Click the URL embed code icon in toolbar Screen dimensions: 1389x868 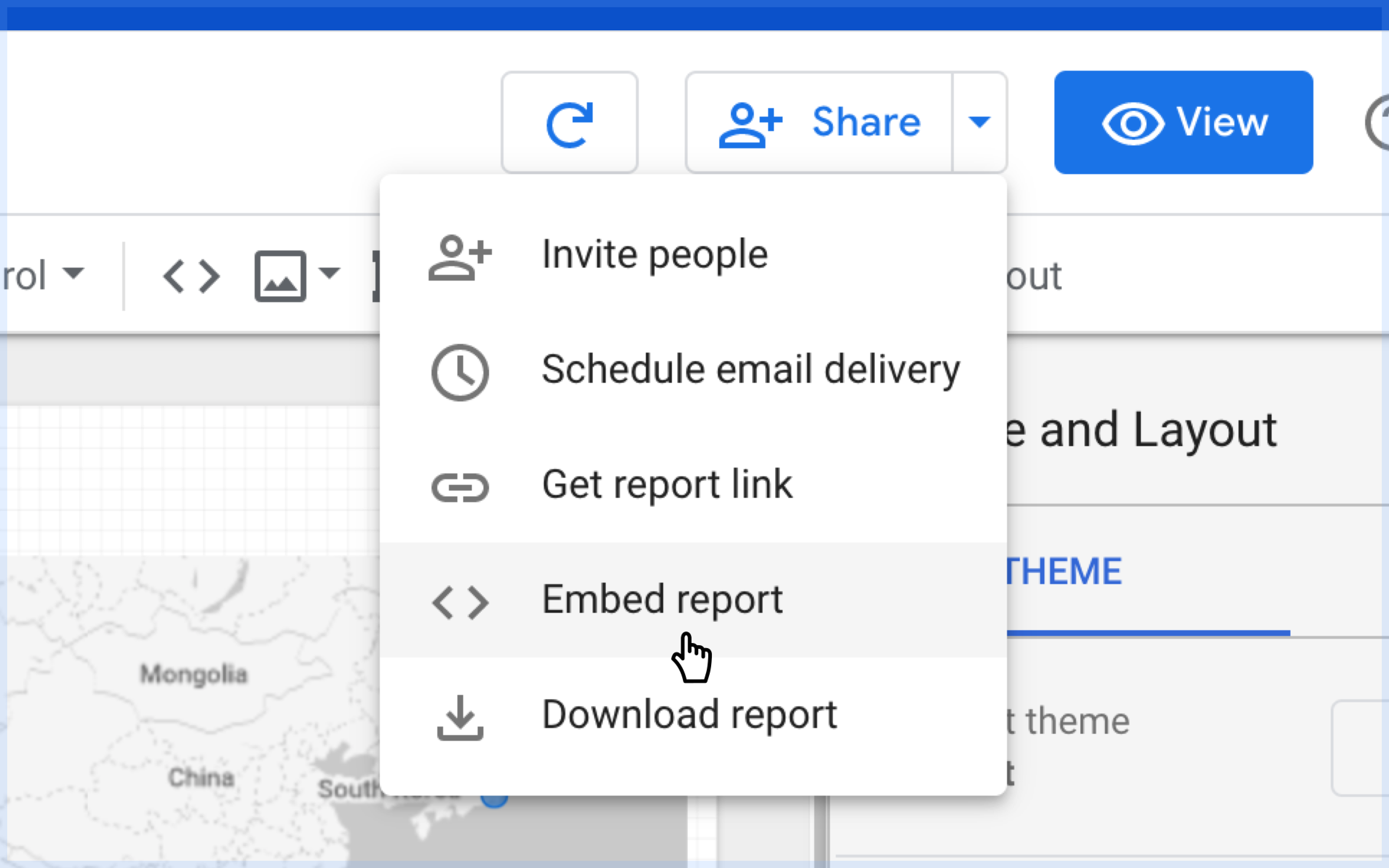(192, 277)
